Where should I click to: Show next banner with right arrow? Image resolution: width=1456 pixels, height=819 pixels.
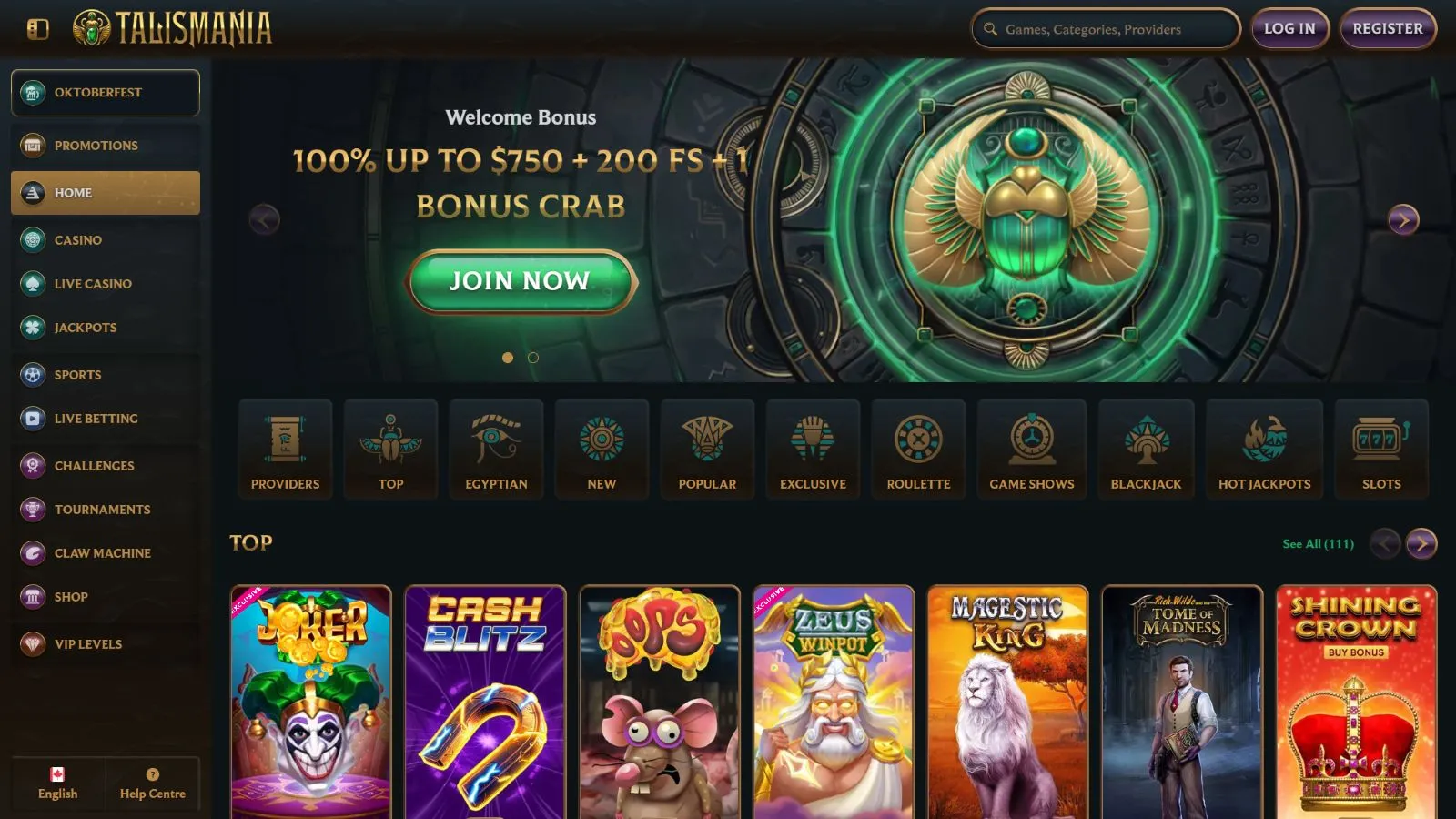pyautogui.click(x=1402, y=219)
